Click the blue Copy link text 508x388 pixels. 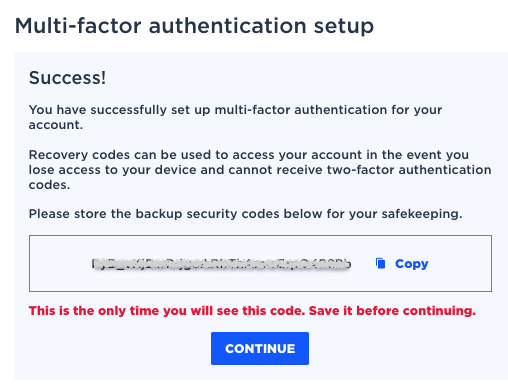click(411, 264)
